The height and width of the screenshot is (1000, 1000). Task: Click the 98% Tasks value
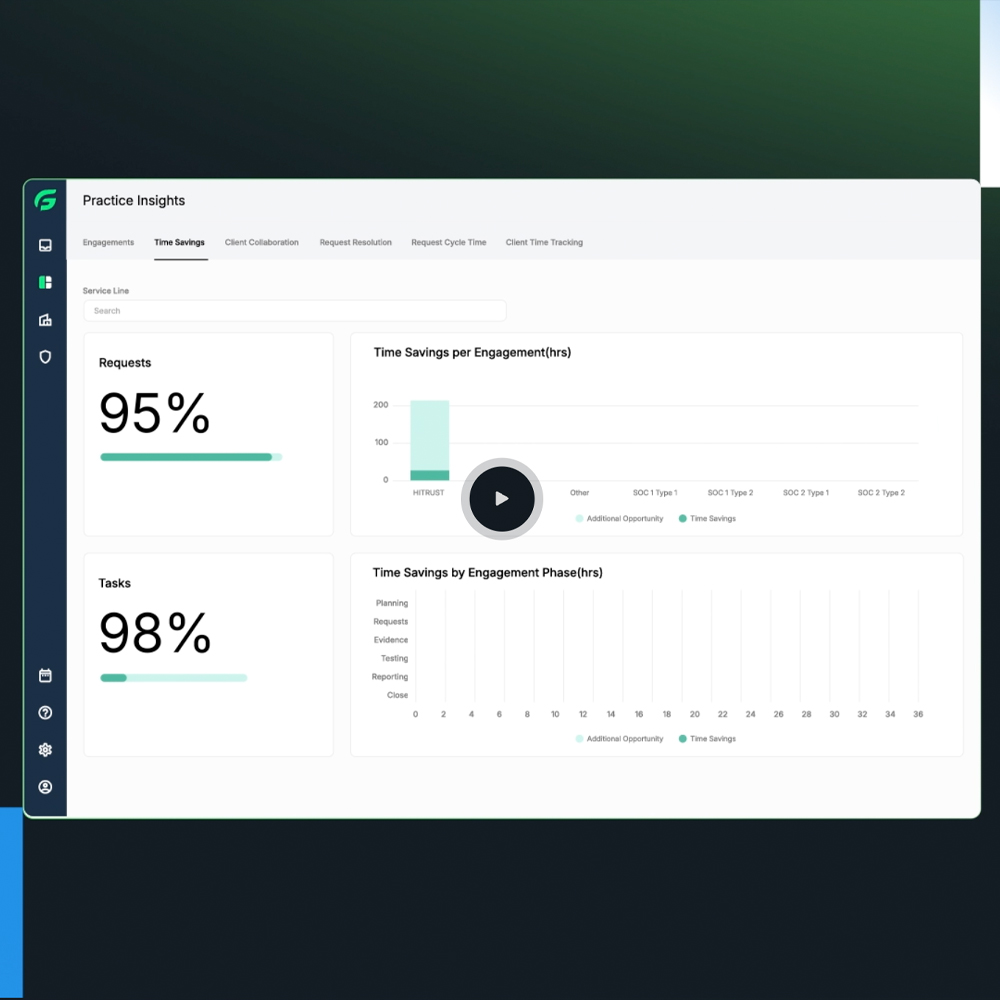(x=155, y=633)
